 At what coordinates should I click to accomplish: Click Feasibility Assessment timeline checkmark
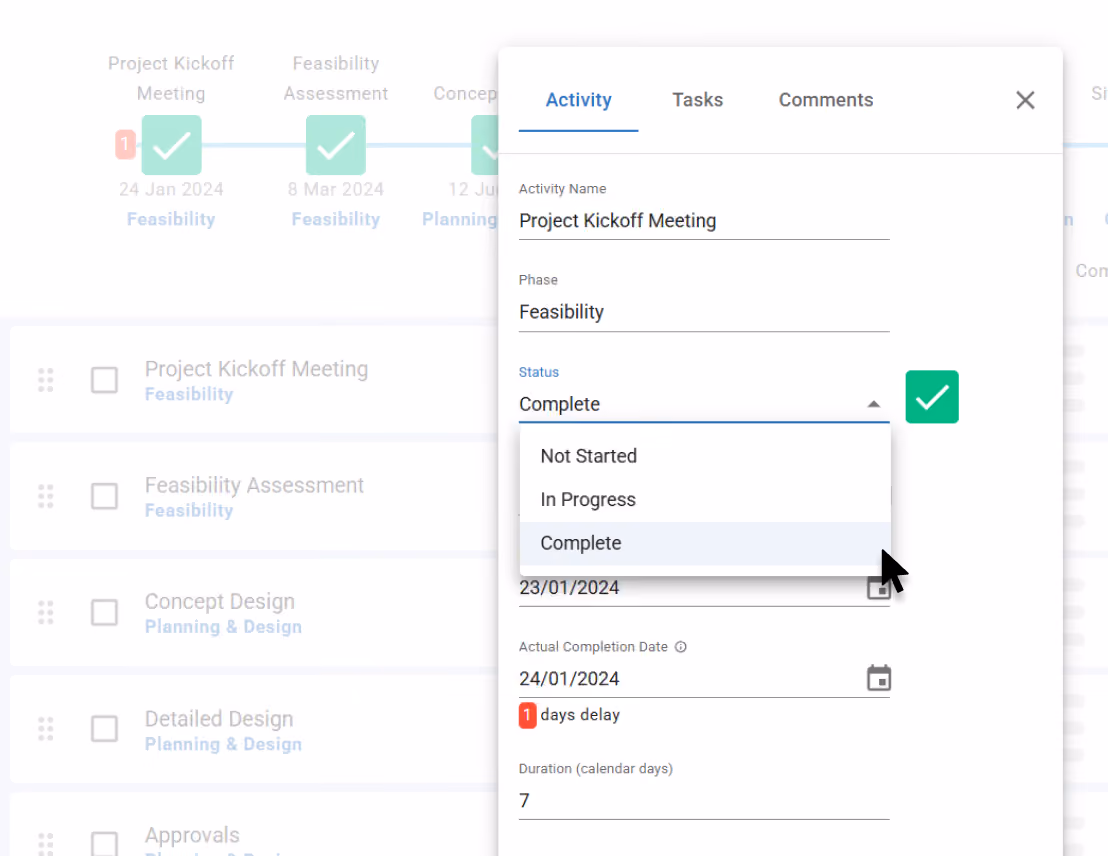click(336, 145)
